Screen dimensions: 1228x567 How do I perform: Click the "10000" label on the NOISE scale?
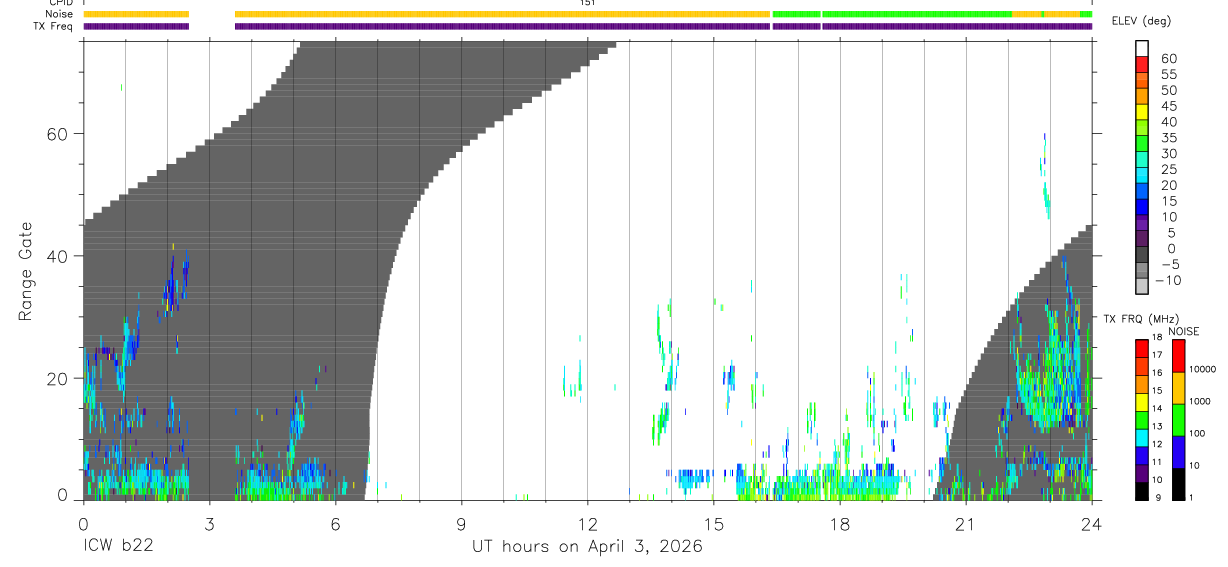coord(1203,369)
